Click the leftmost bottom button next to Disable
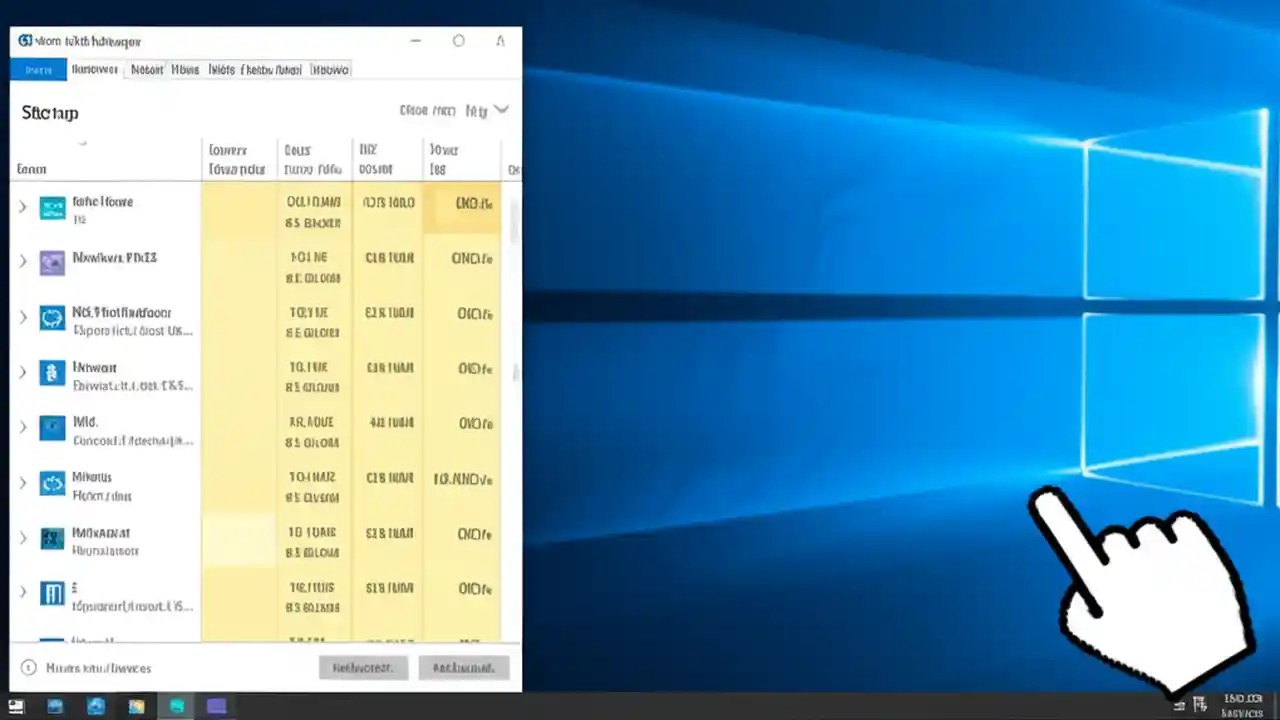The image size is (1280, 720). coord(363,667)
